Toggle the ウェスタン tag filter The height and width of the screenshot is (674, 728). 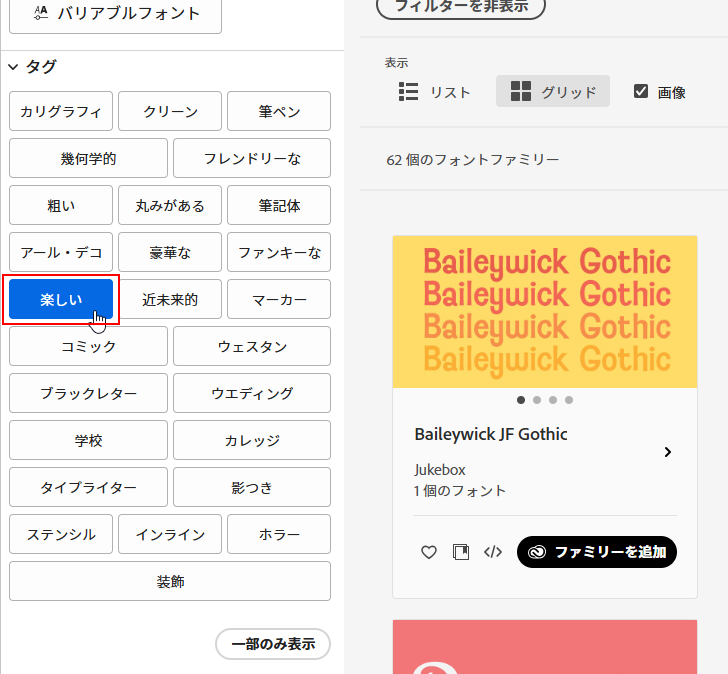tap(252, 346)
